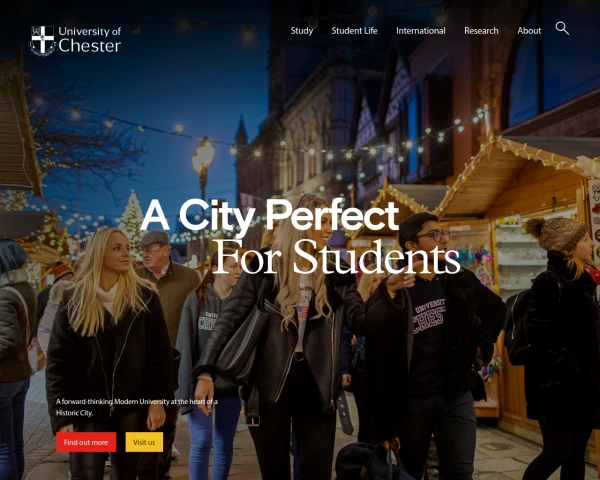Open the search magnifier icon
The width and height of the screenshot is (600, 480).
click(x=562, y=28)
